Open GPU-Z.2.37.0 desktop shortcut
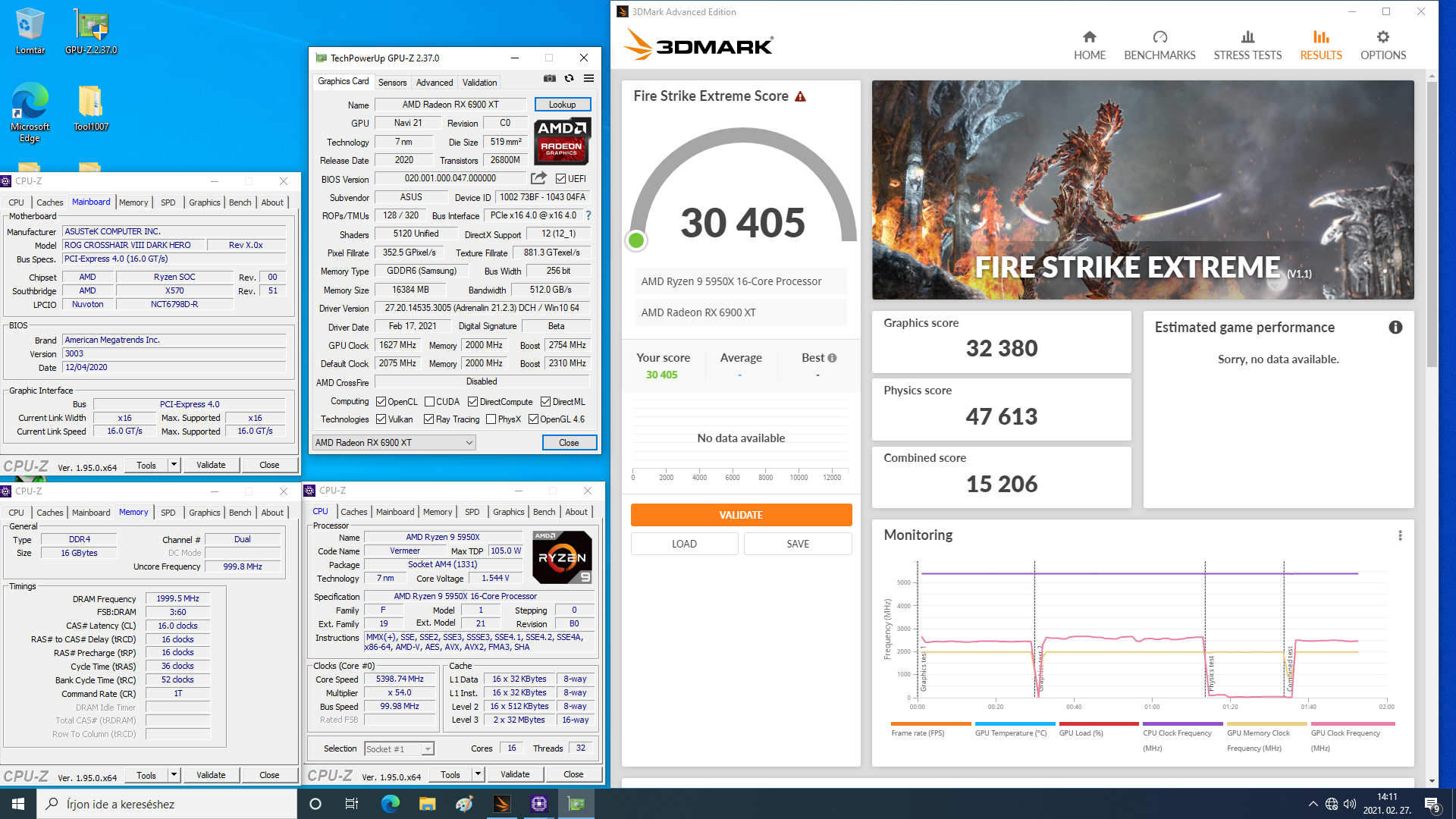Image resolution: width=1456 pixels, height=819 pixels. [x=91, y=31]
